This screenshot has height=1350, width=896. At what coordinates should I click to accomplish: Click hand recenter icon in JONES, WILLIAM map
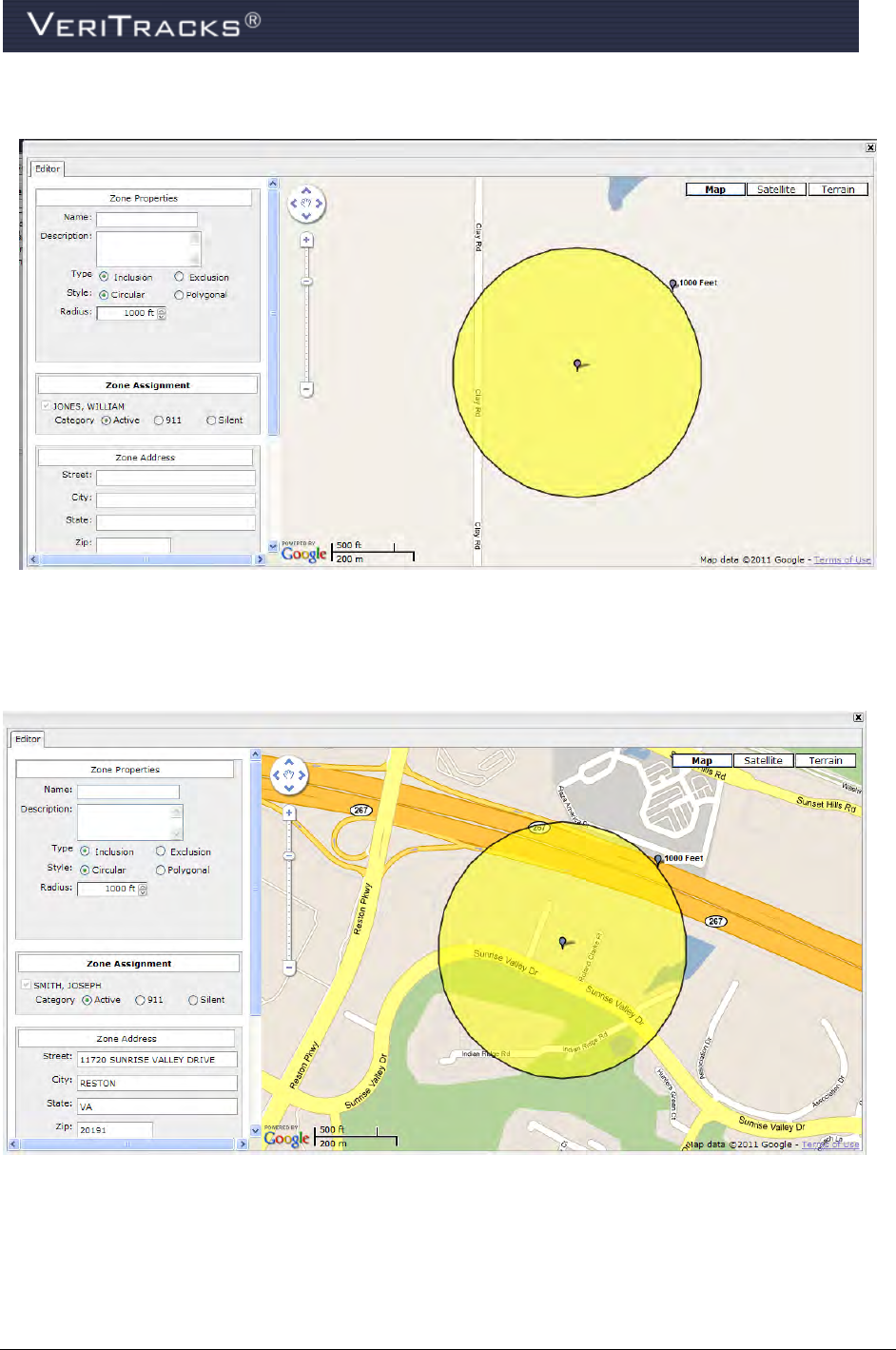[x=306, y=204]
